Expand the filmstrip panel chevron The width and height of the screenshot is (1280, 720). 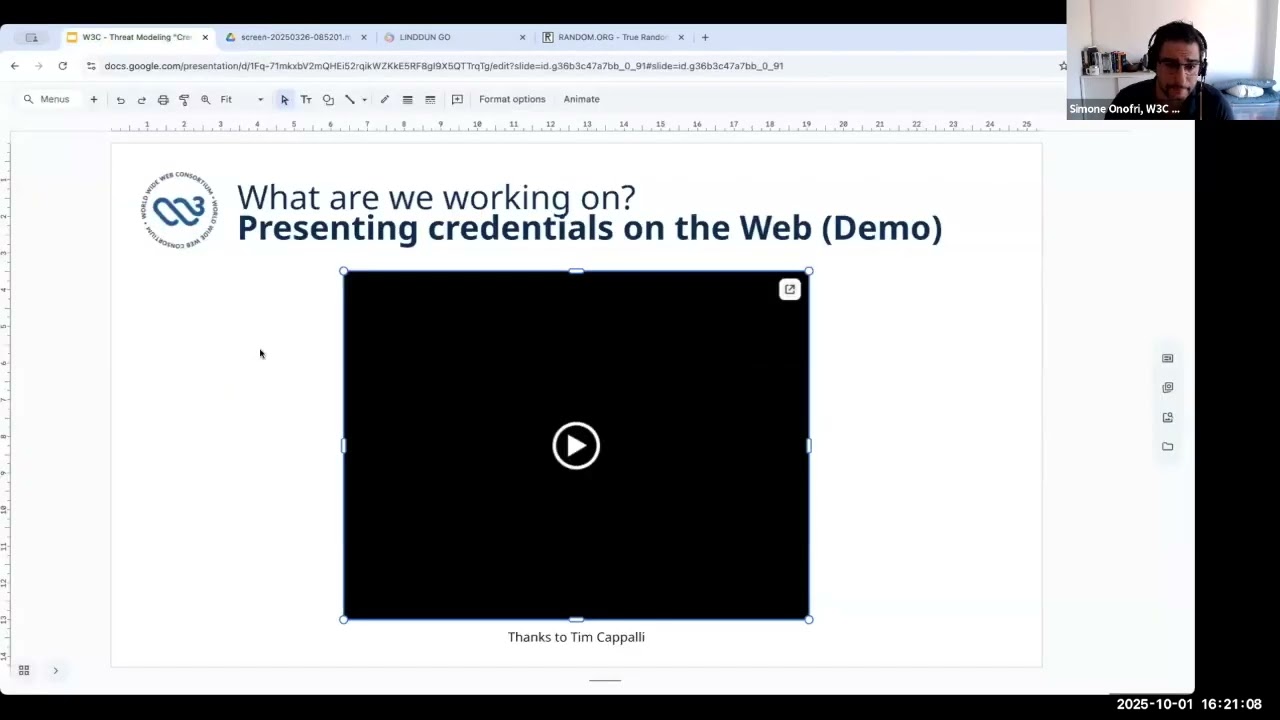pyautogui.click(x=55, y=670)
